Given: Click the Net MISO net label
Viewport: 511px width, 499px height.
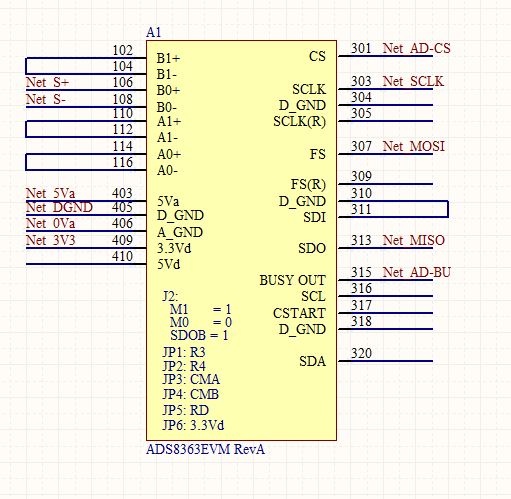Looking at the screenshot, I should (414, 240).
